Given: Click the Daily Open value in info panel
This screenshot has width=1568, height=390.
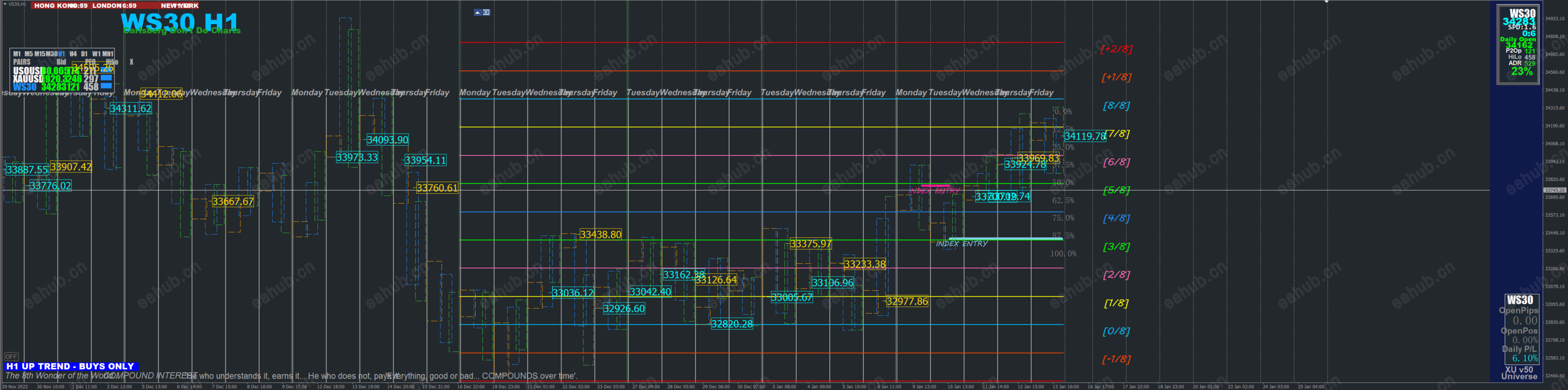Looking at the screenshot, I should pos(1519,45).
